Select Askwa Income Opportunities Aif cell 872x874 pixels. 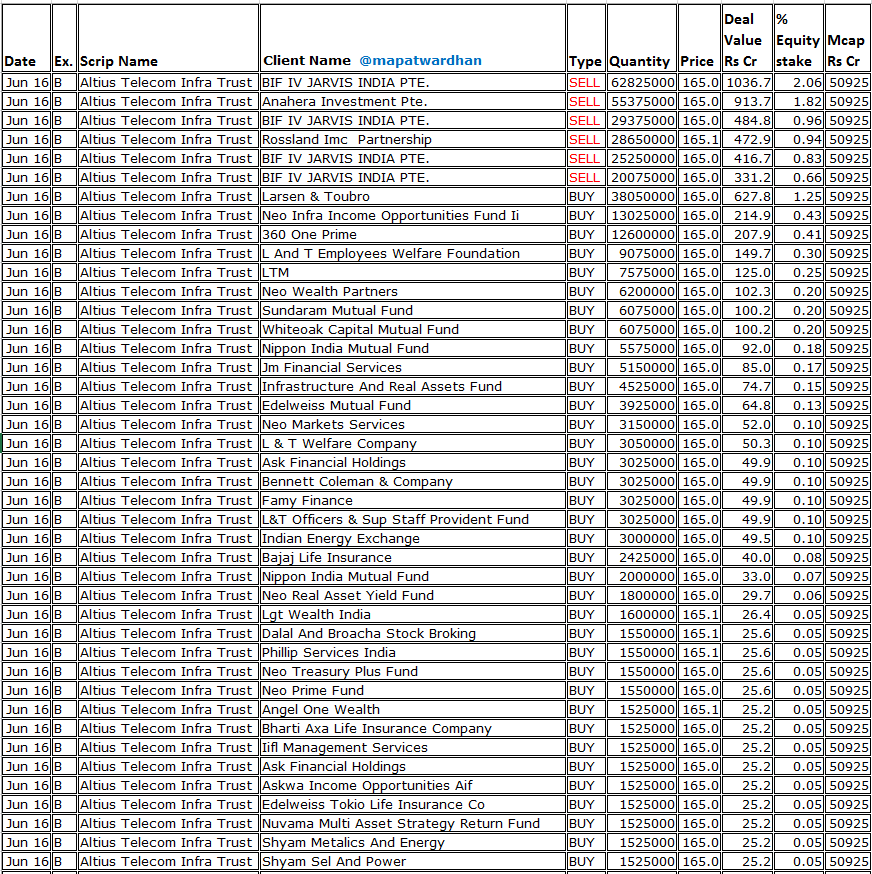[x=413, y=785]
